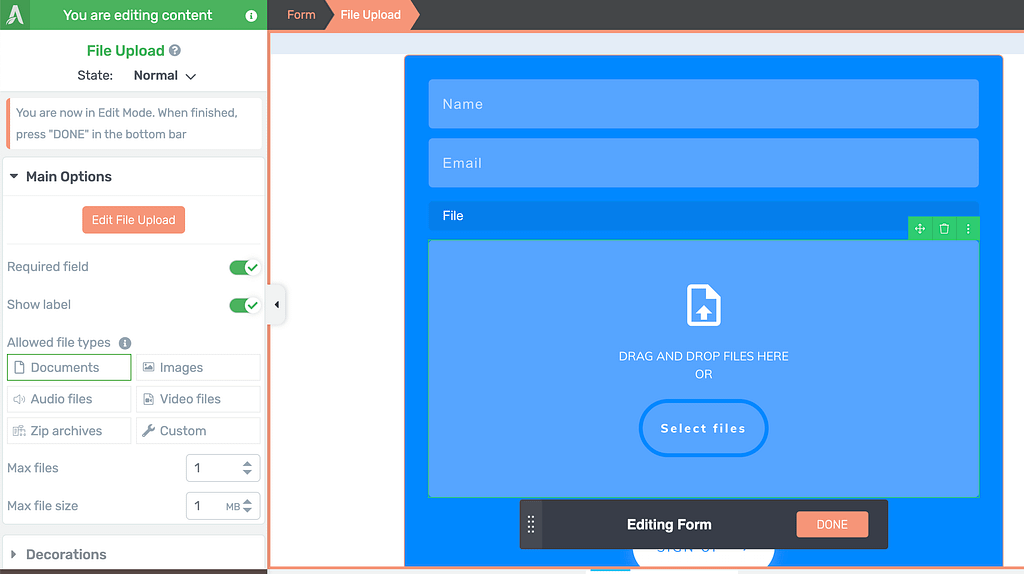Click the upload file icon in drop zone
This screenshot has width=1024, height=574.
703,305
